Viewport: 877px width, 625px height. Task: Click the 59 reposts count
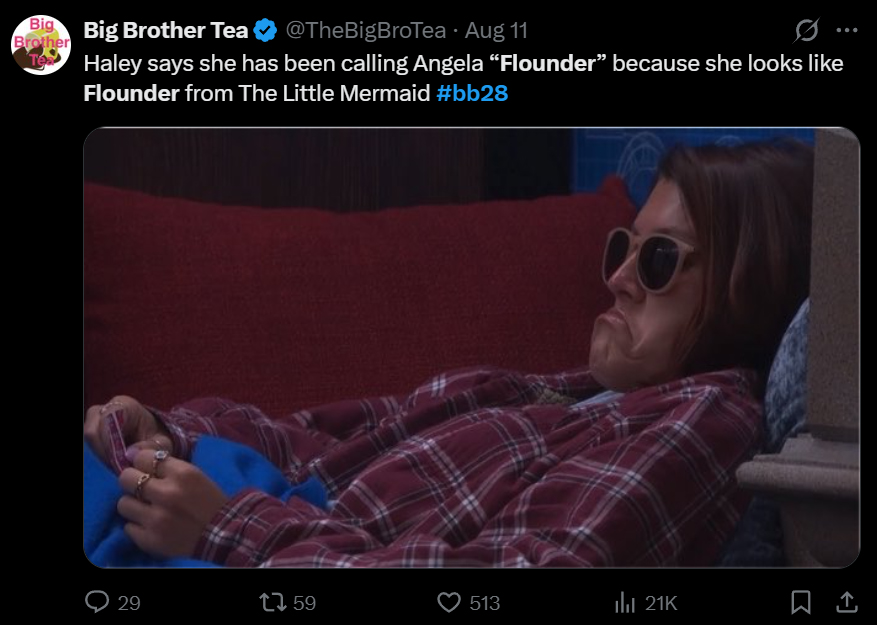305,603
